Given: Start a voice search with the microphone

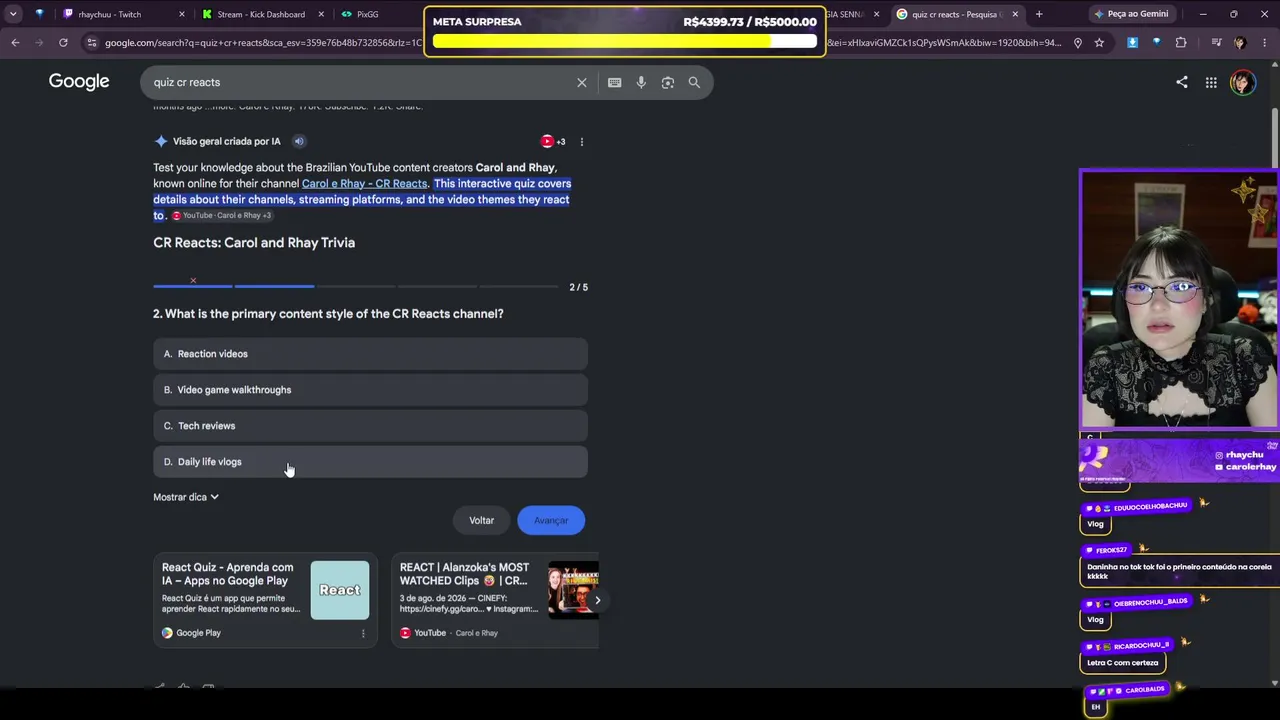Looking at the screenshot, I should (x=641, y=82).
